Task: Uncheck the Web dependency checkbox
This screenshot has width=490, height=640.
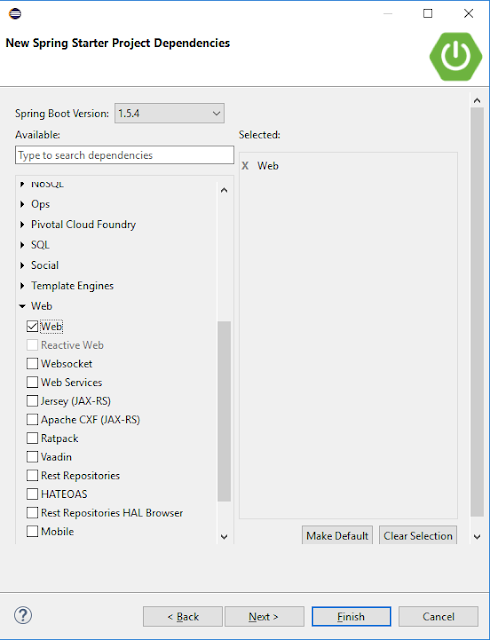Action: [32, 326]
